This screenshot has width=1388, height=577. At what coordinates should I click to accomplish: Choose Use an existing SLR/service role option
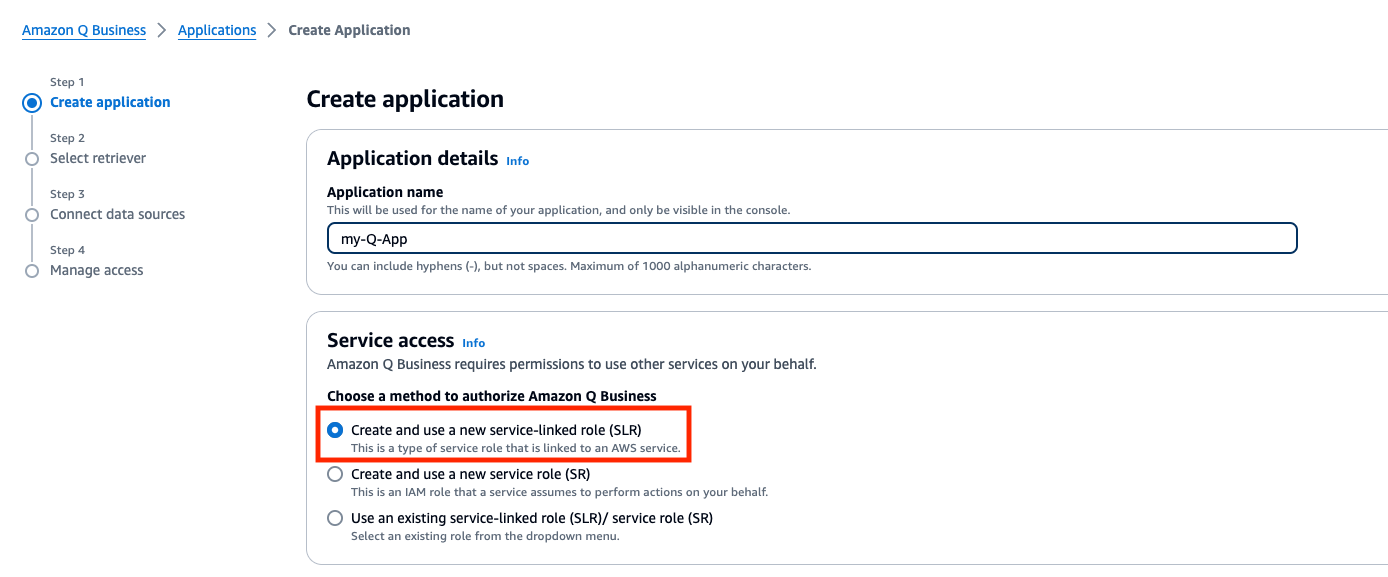coord(335,518)
